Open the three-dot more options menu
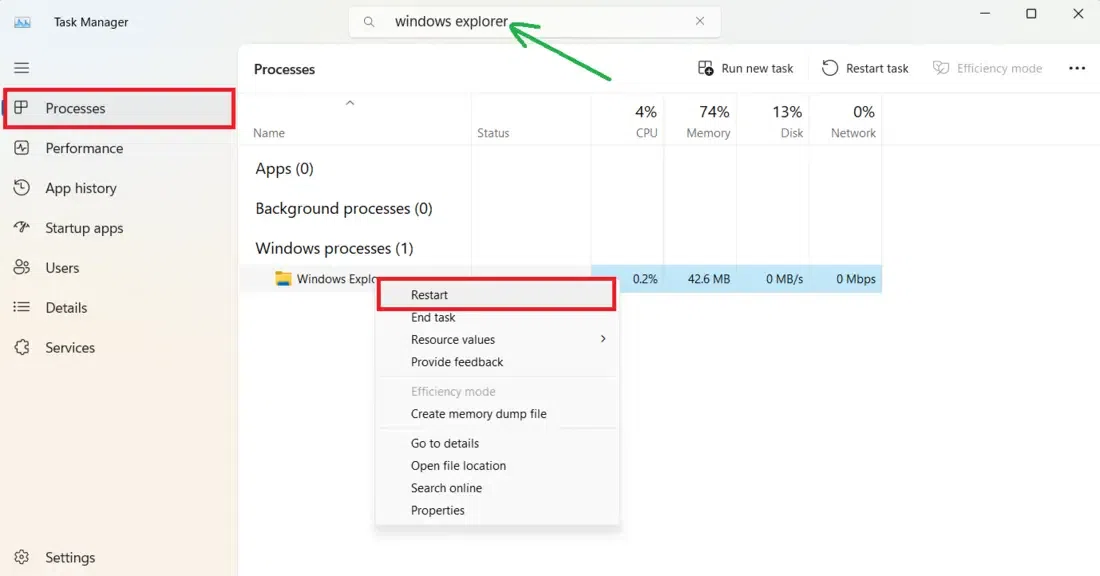 pyautogui.click(x=1077, y=68)
